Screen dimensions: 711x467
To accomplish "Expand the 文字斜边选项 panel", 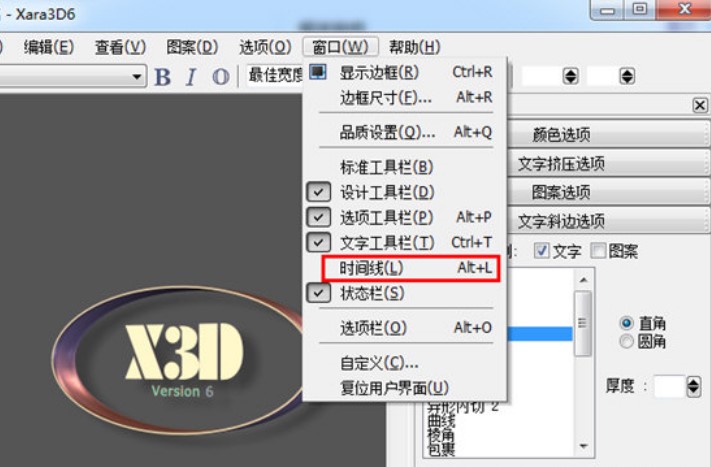I will point(608,221).
